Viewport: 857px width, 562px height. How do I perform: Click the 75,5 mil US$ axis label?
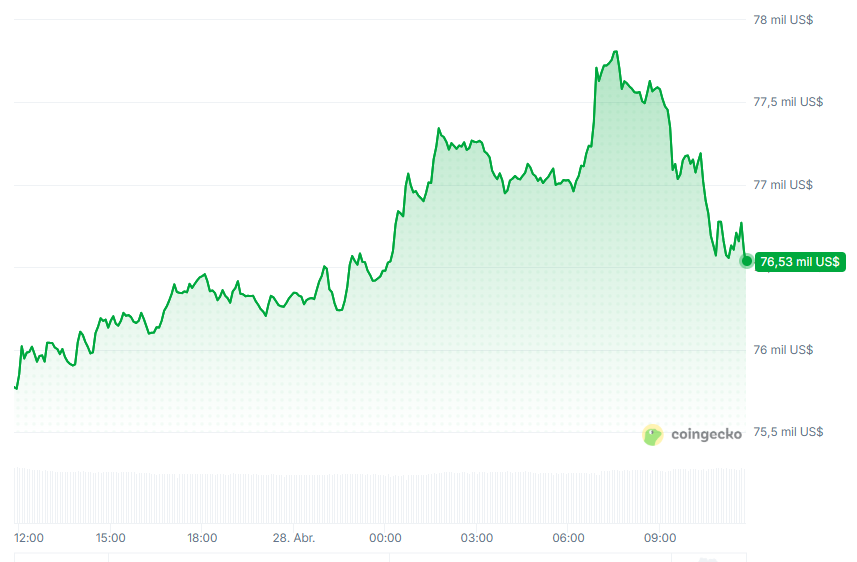(788, 432)
